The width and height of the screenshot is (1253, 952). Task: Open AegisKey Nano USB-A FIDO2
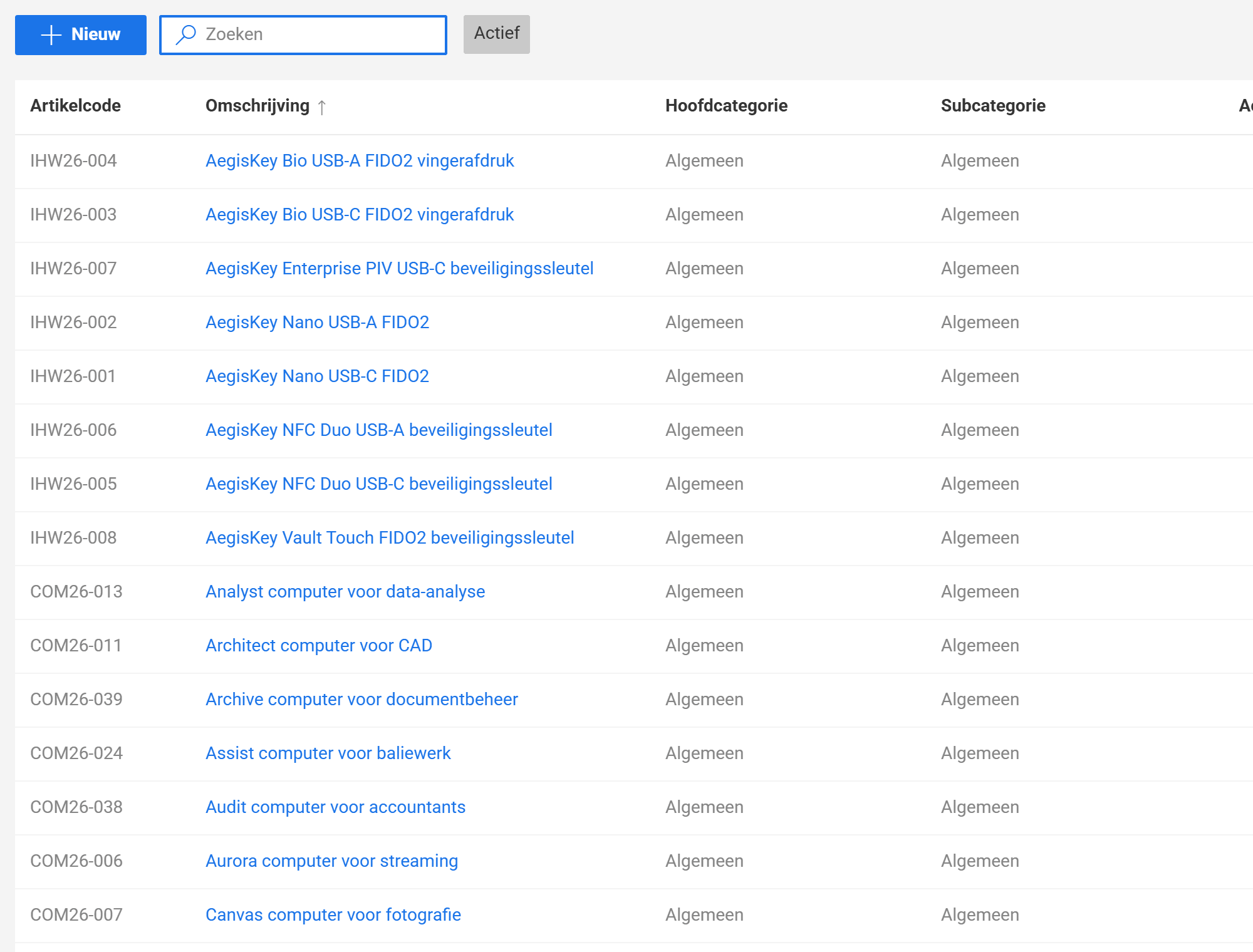click(318, 323)
